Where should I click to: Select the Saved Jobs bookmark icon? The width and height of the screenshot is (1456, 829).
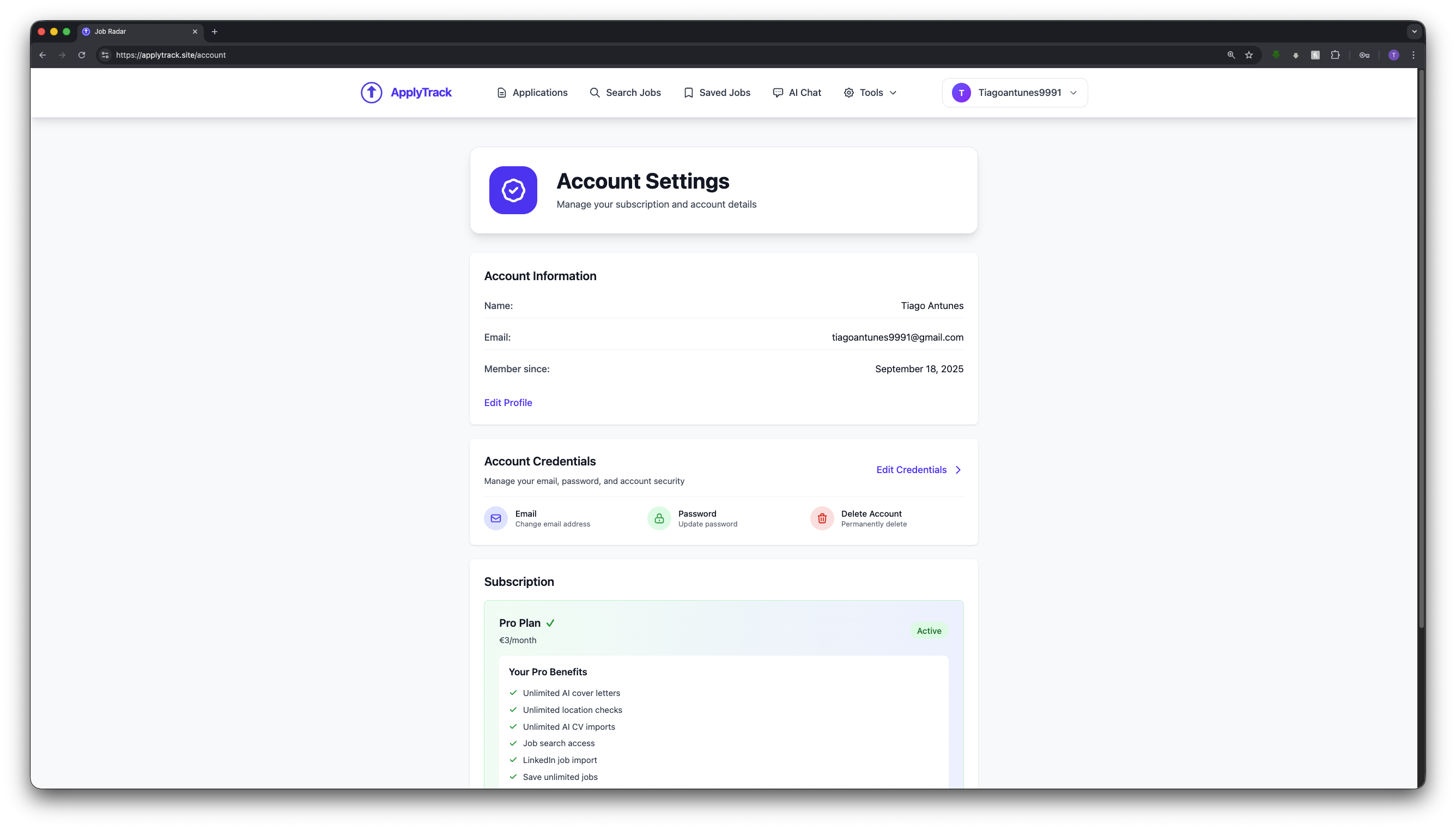click(x=688, y=92)
